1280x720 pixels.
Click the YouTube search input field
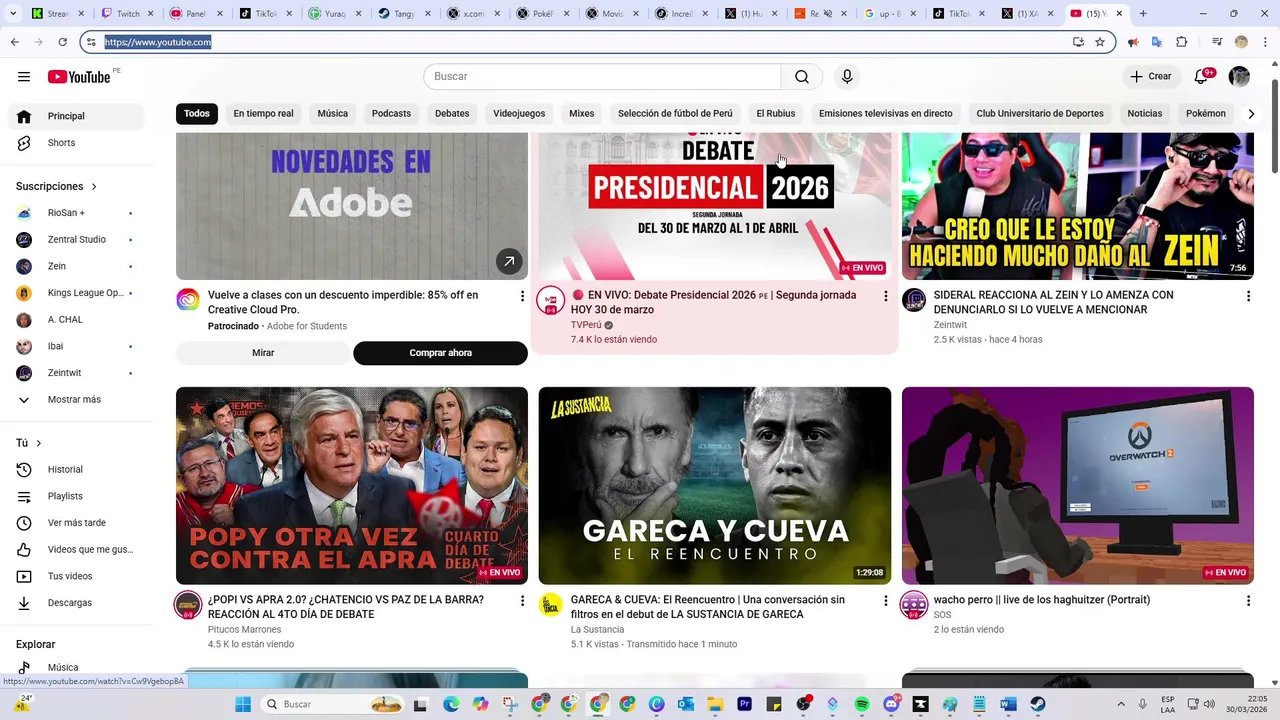tap(602, 77)
